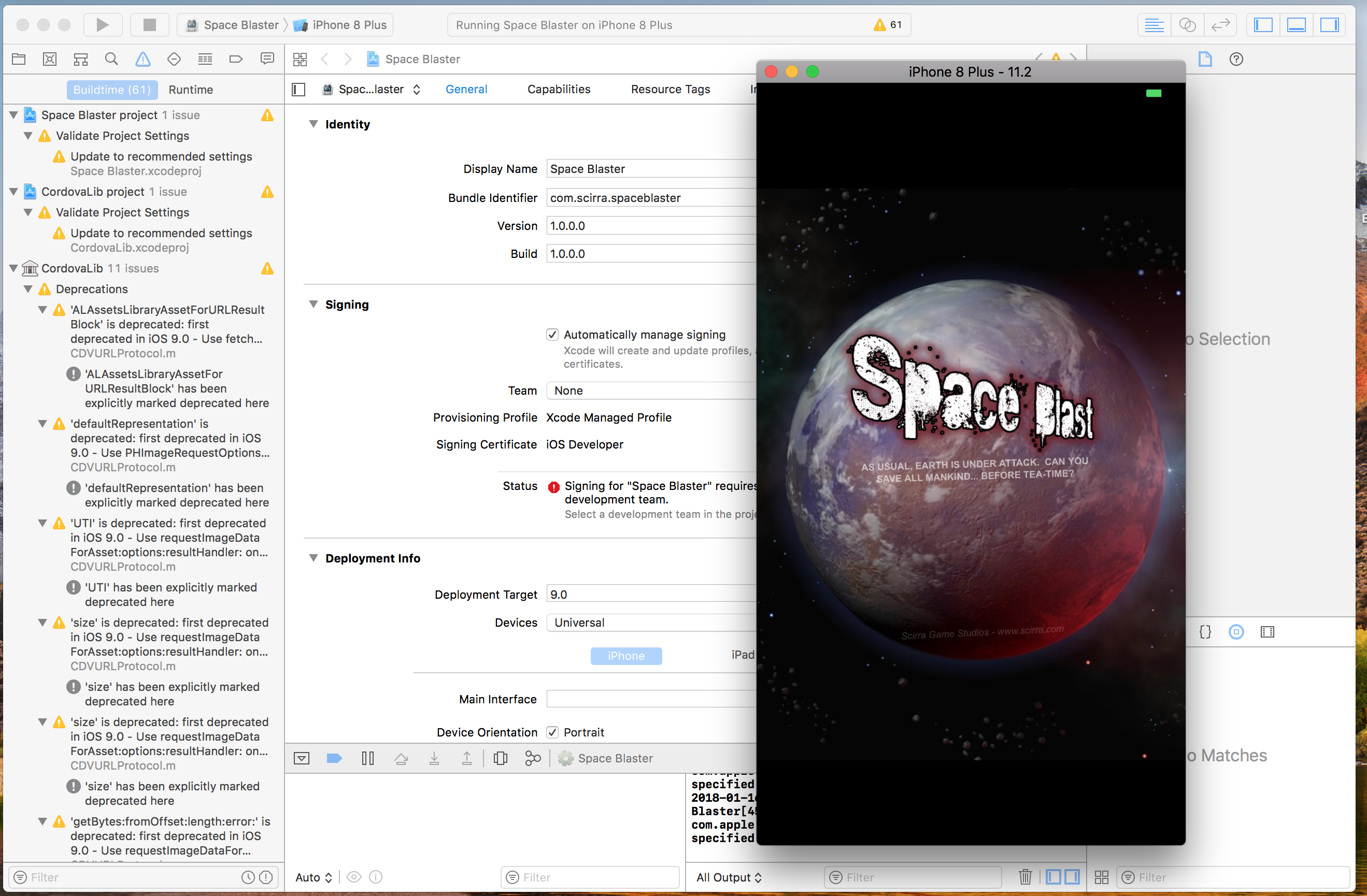Uncheck the Portrait device orientation
Viewport: 1367px width, 896px height.
pos(552,732)
